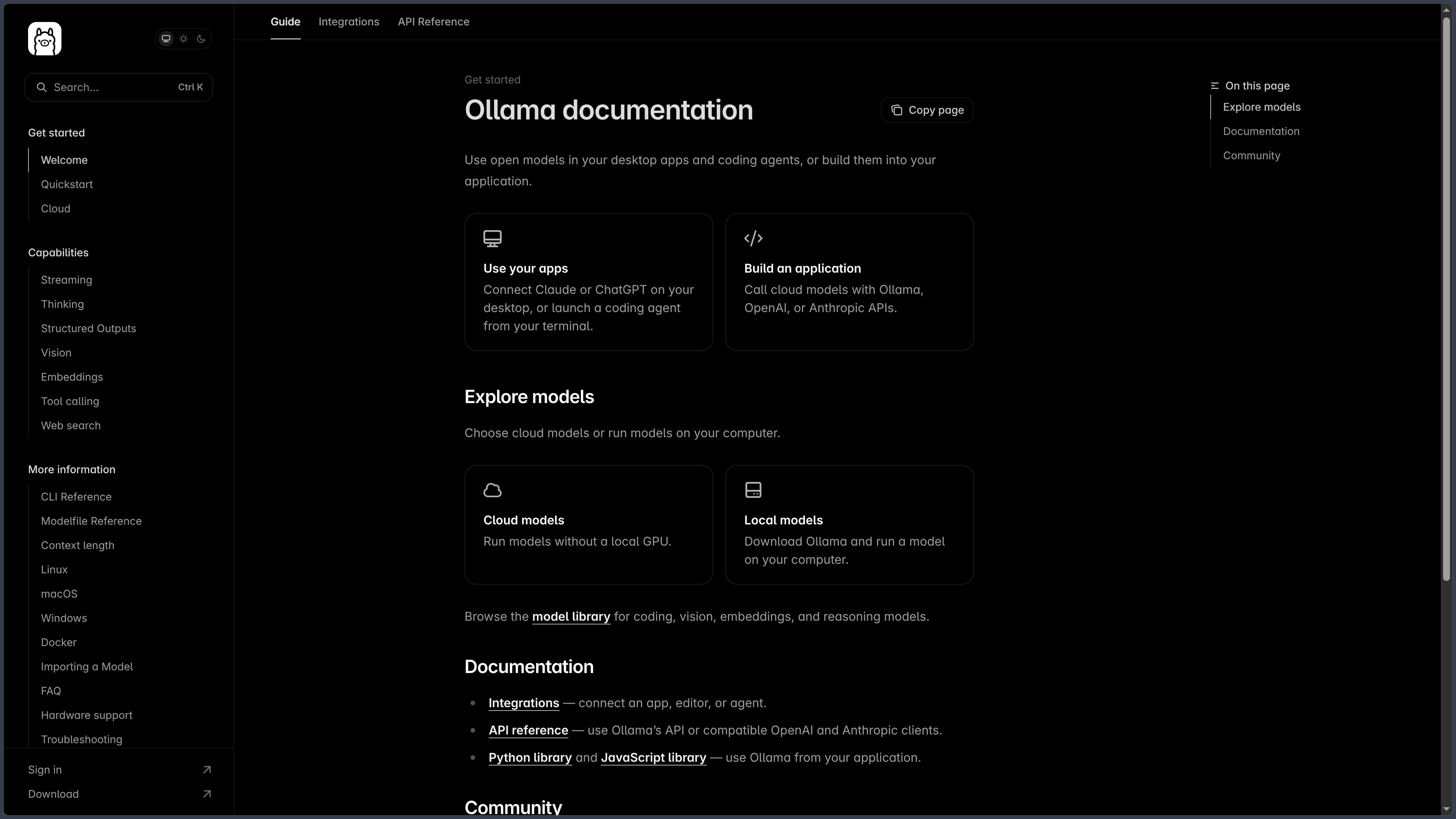Click the desktop monitor icon in Use your apps card
Viewport: 1456px width, 819px height.
pos(492,238)
